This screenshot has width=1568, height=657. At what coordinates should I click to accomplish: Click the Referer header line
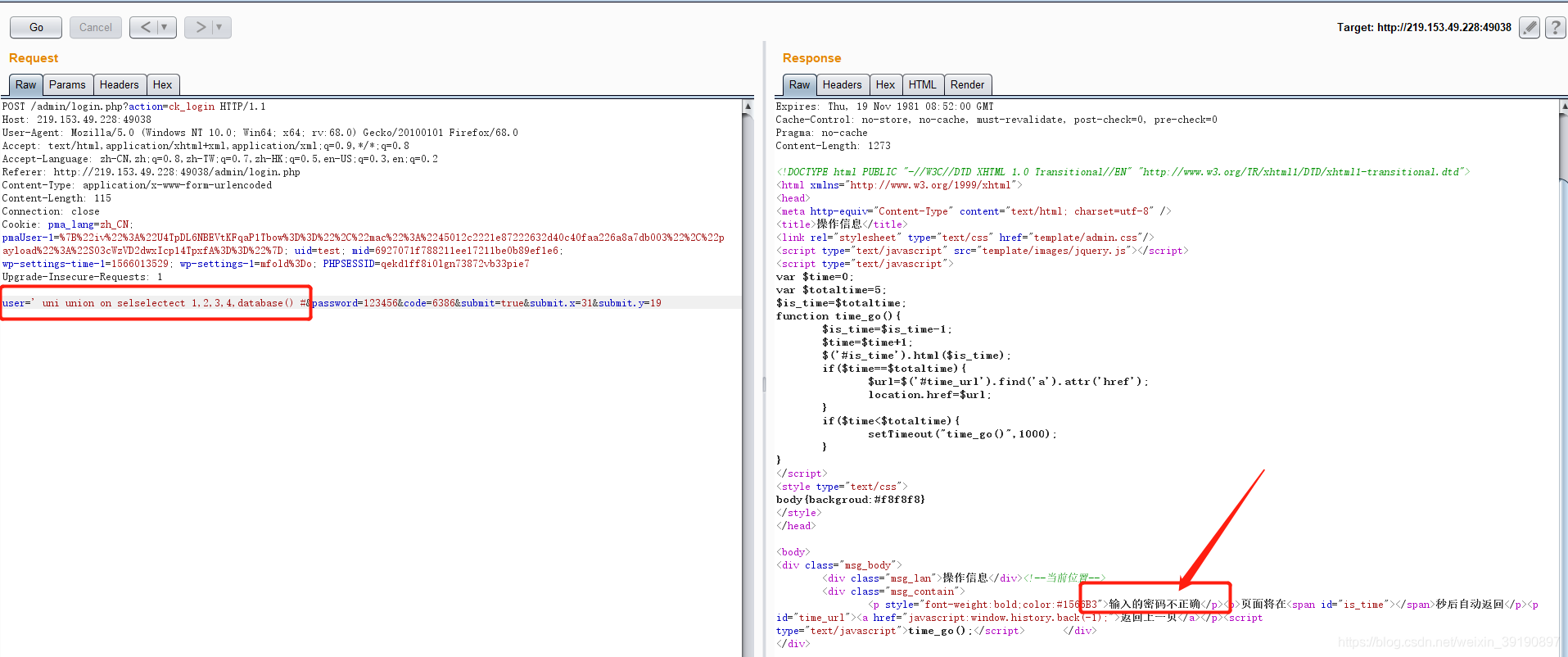coord(151,172)
